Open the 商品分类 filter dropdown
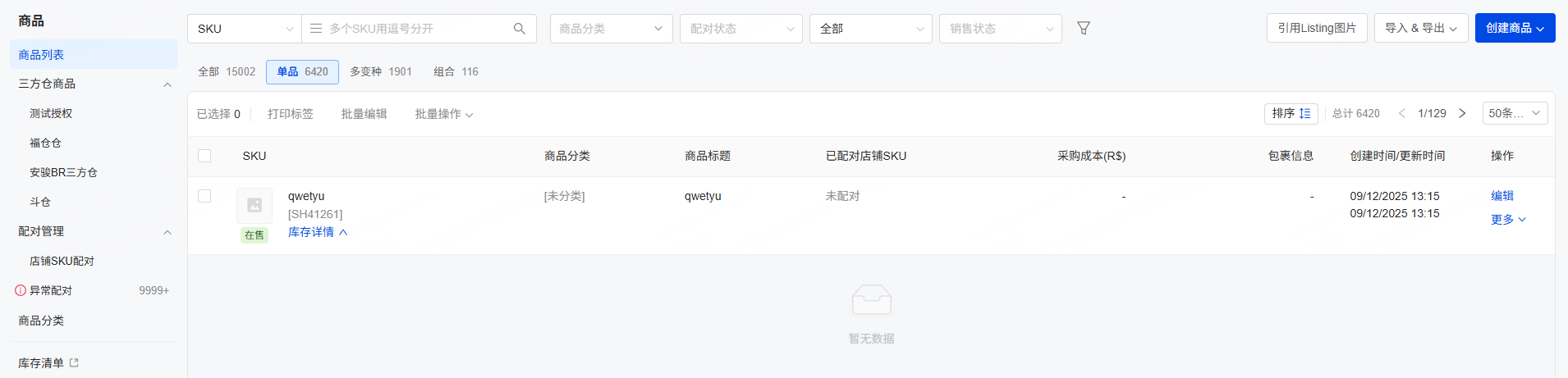The image size is (1568, 378). [611, 29]
